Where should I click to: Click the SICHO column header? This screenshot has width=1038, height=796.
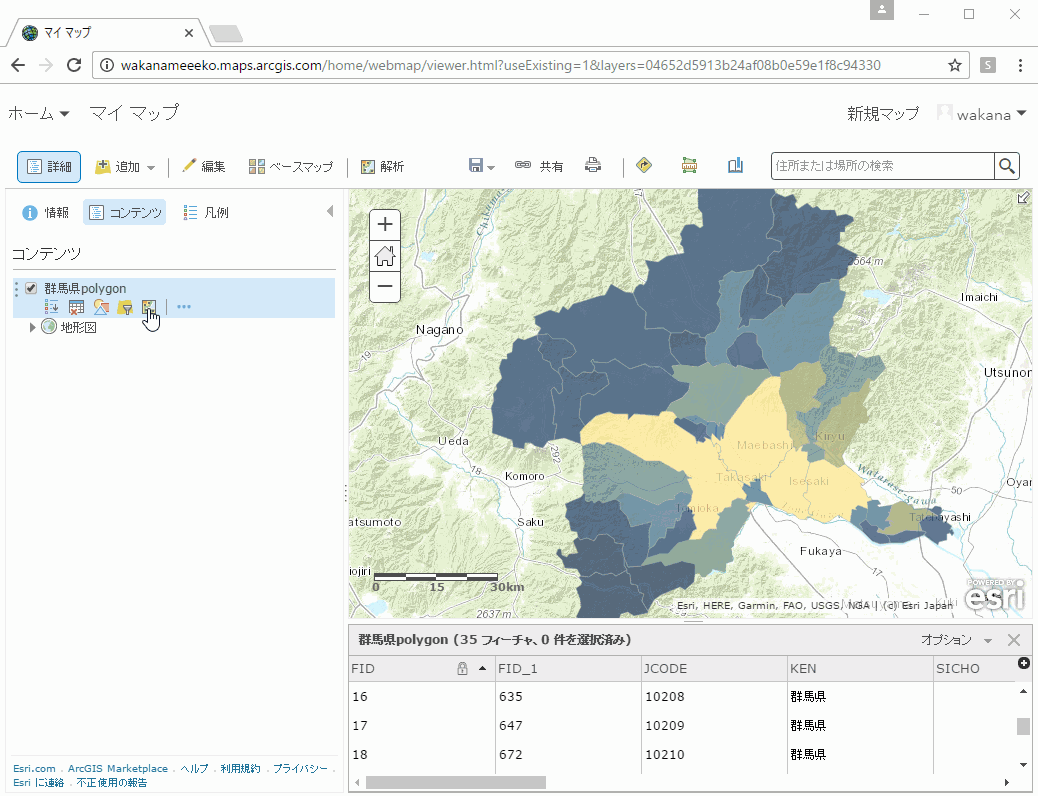pos(974,668)
